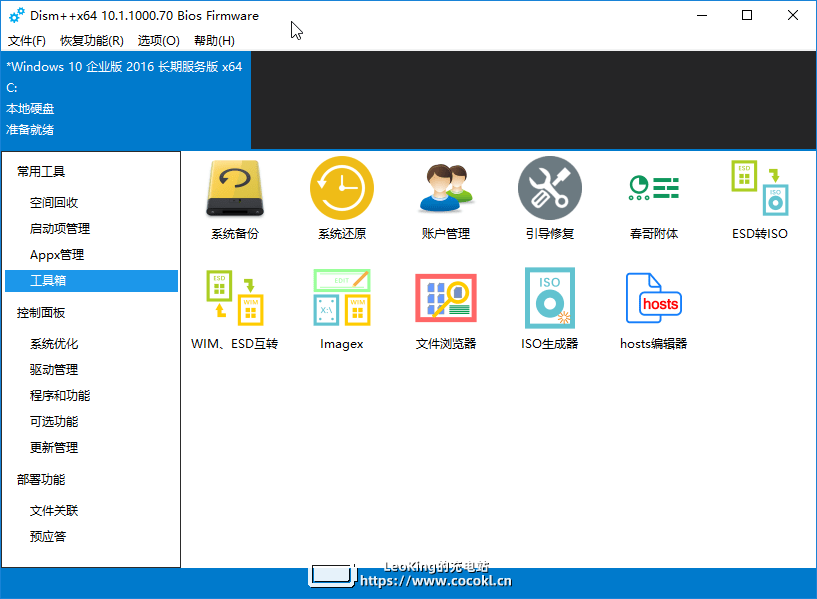This screenshot has height=599, width=817.
Task: Maximize the Dism++ window
Action: click(747, 16)
